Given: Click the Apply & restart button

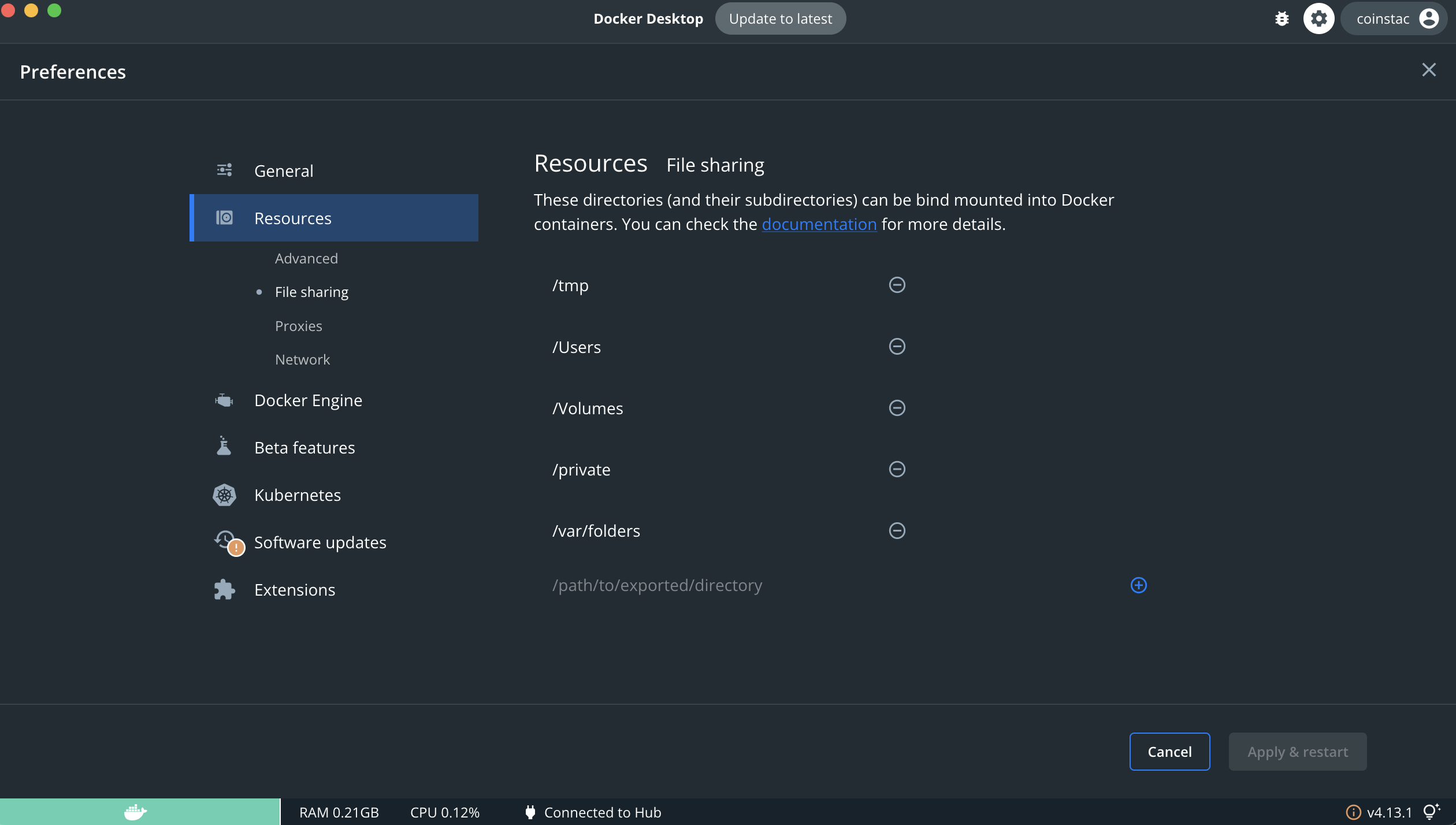Looking at the screenshot, I should (x=1297, y=752).
